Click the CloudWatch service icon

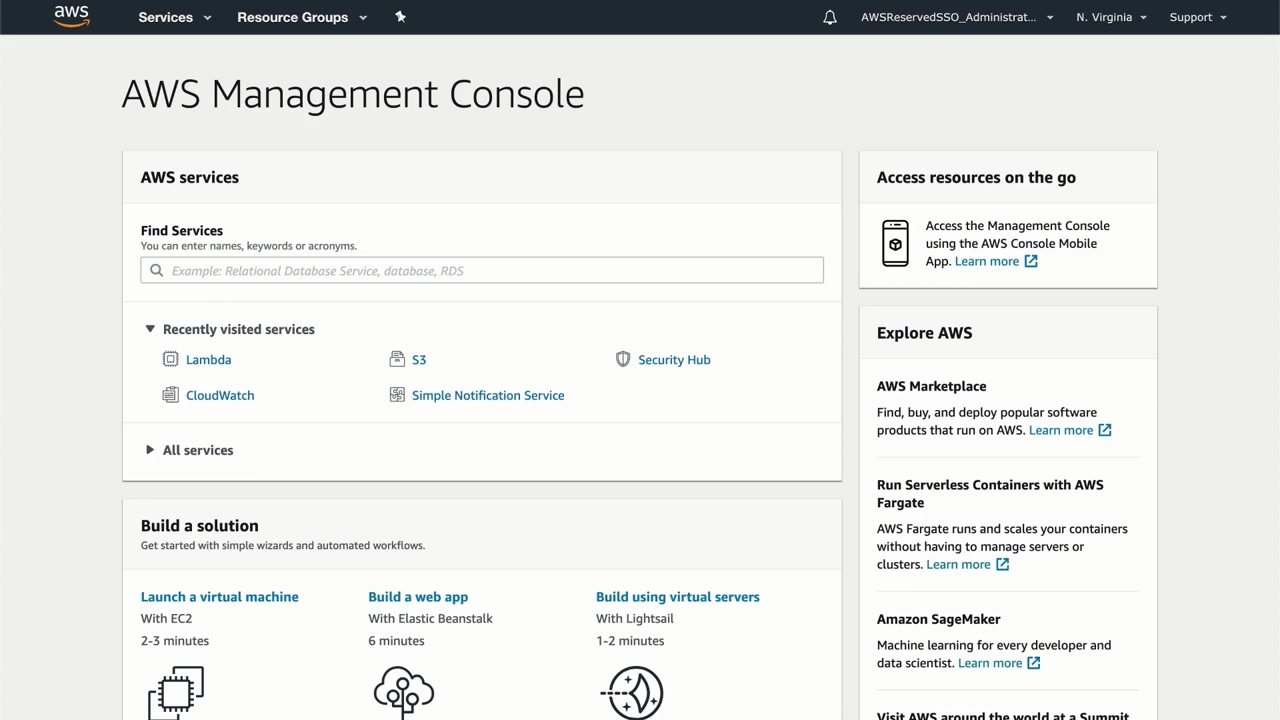point(170,395)
